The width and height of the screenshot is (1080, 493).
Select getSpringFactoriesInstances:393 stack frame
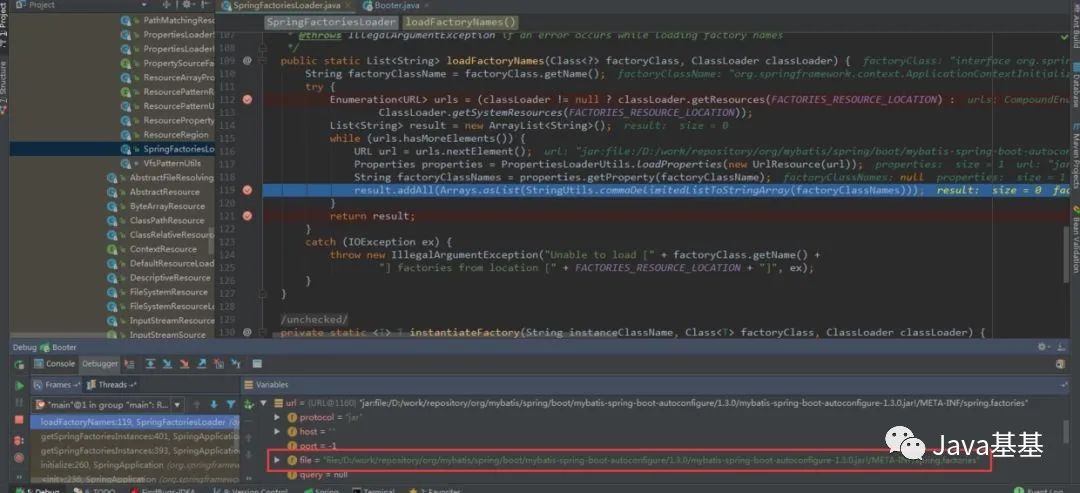click(134, 451)
